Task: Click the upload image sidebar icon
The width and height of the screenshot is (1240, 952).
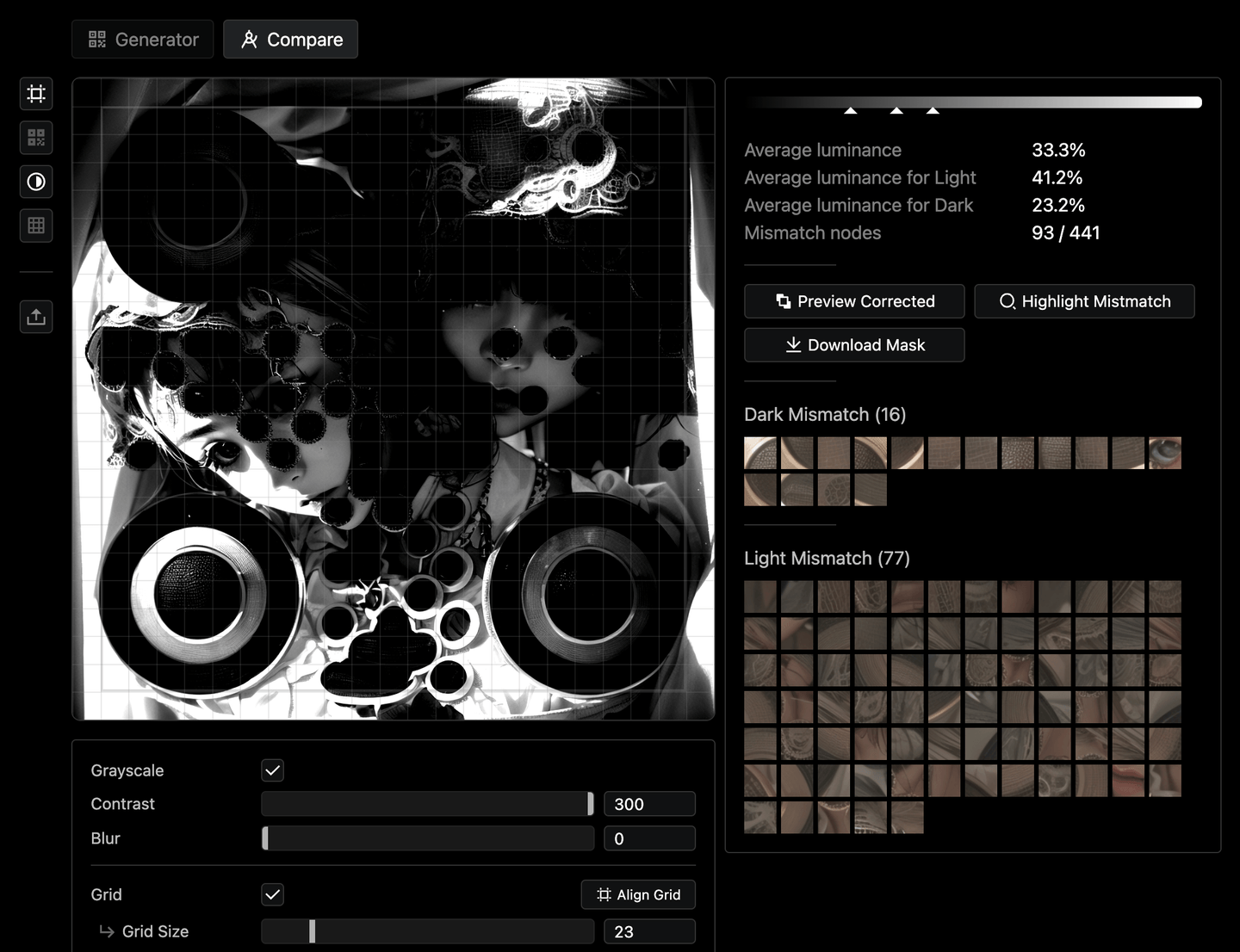Action: tap(36, 317)
